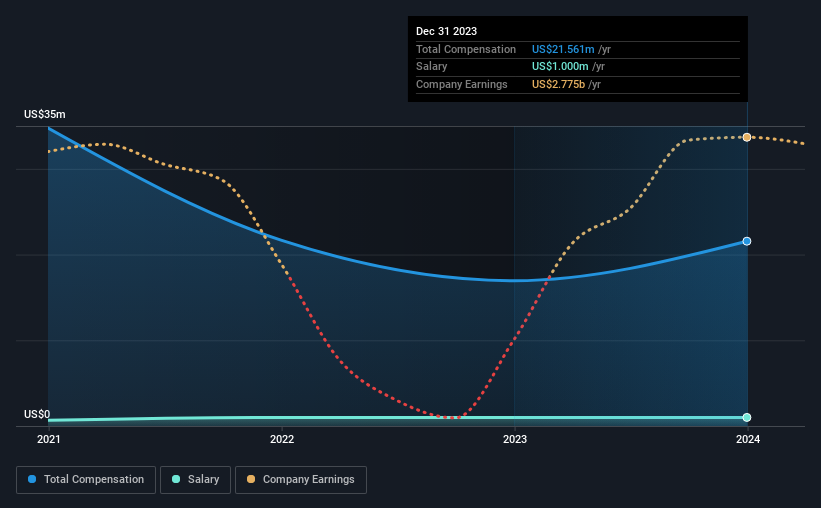Click the Dec 31 2023 tooltip date

(447, 31)
